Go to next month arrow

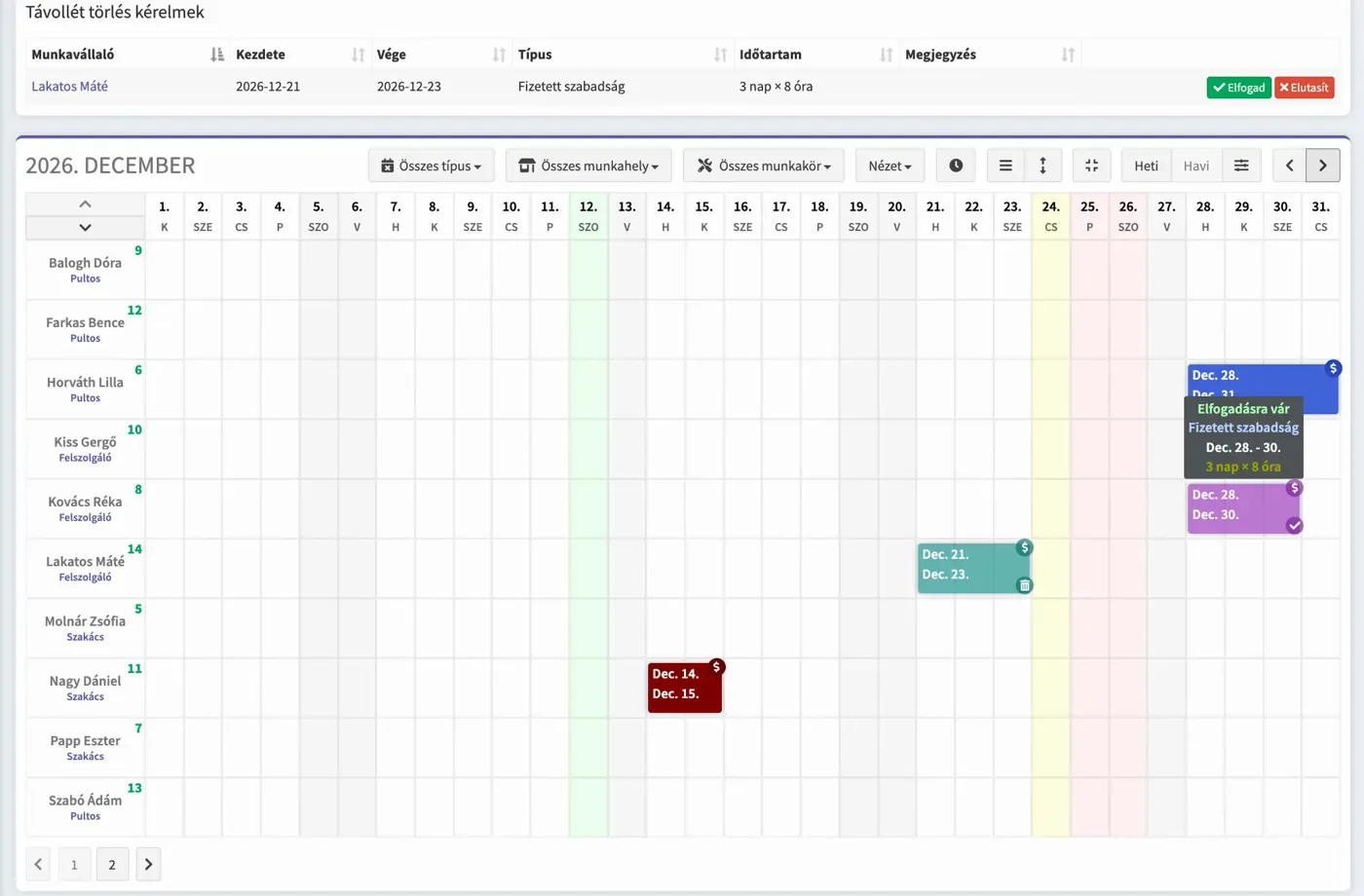pos(1323,166)
